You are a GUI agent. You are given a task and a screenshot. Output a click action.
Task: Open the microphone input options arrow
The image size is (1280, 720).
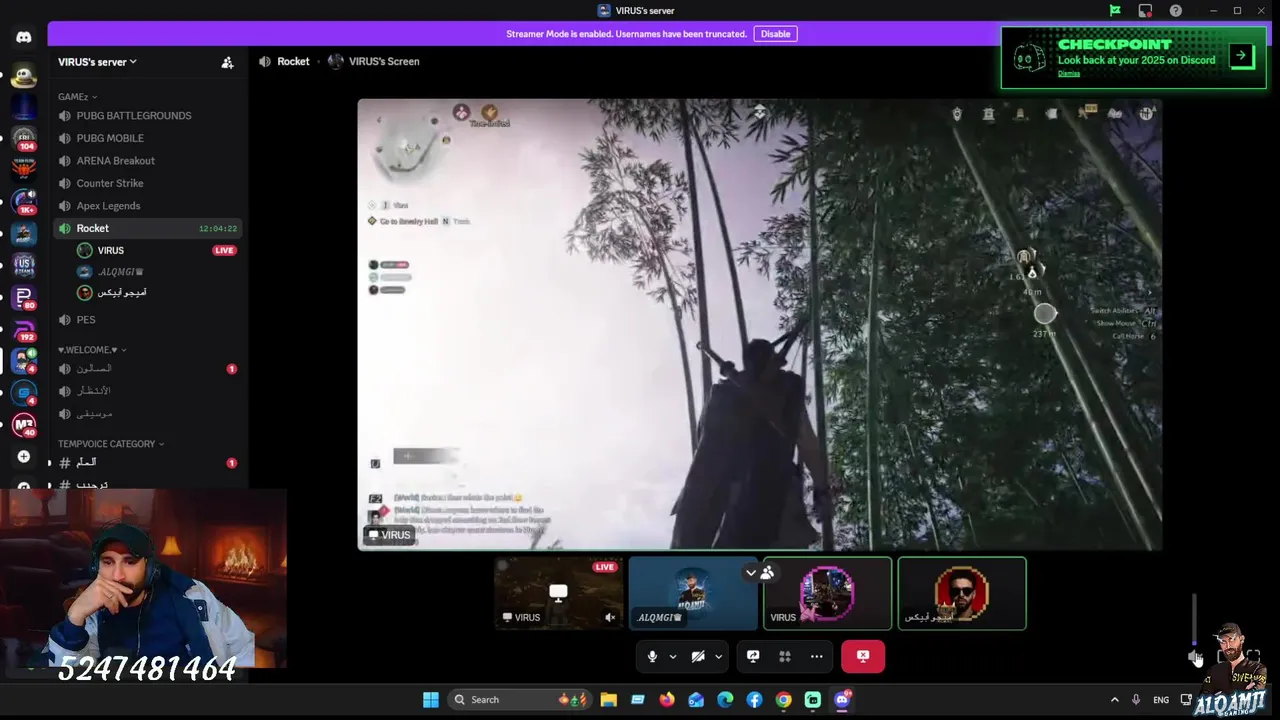672,657
